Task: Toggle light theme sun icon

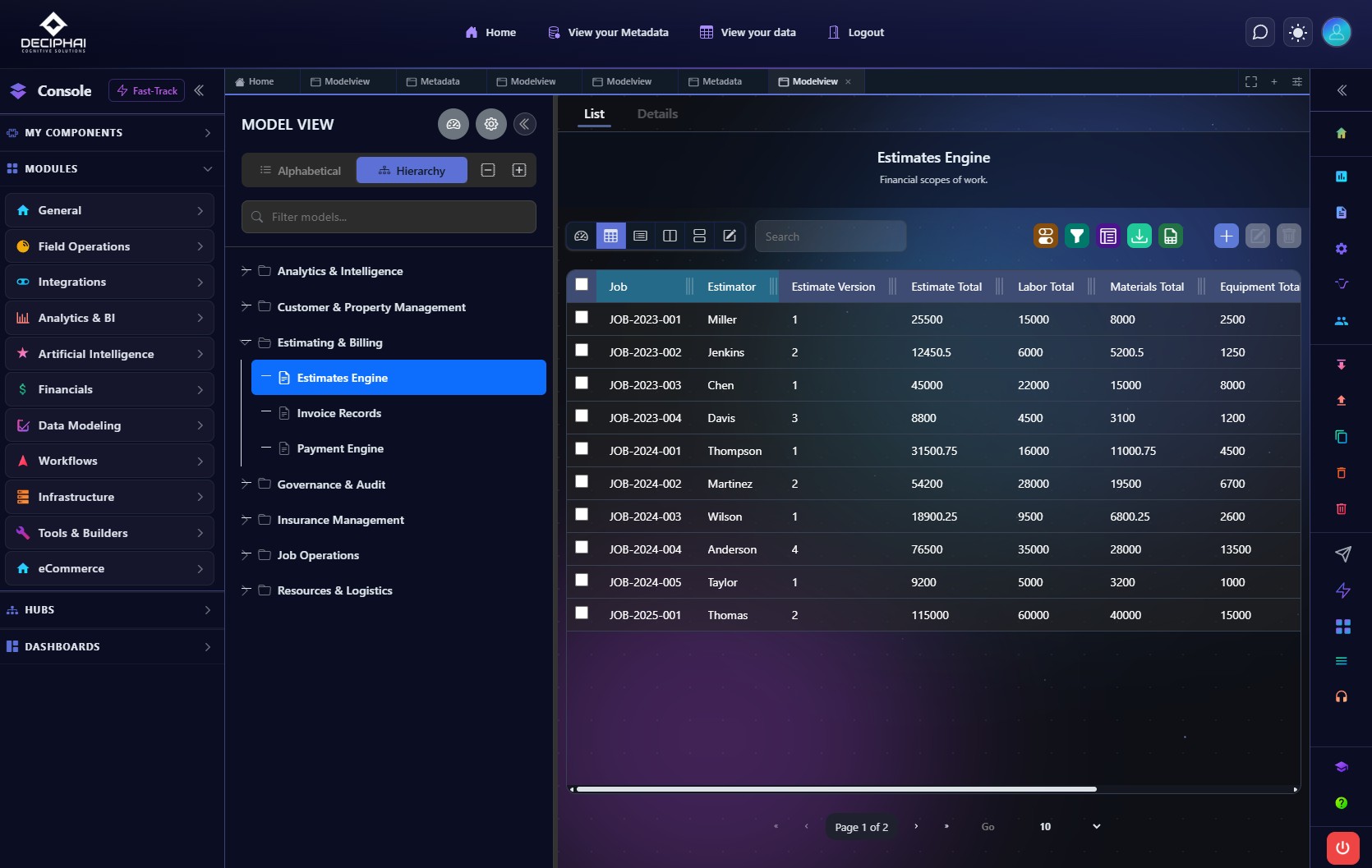Action: point(1298,33)
